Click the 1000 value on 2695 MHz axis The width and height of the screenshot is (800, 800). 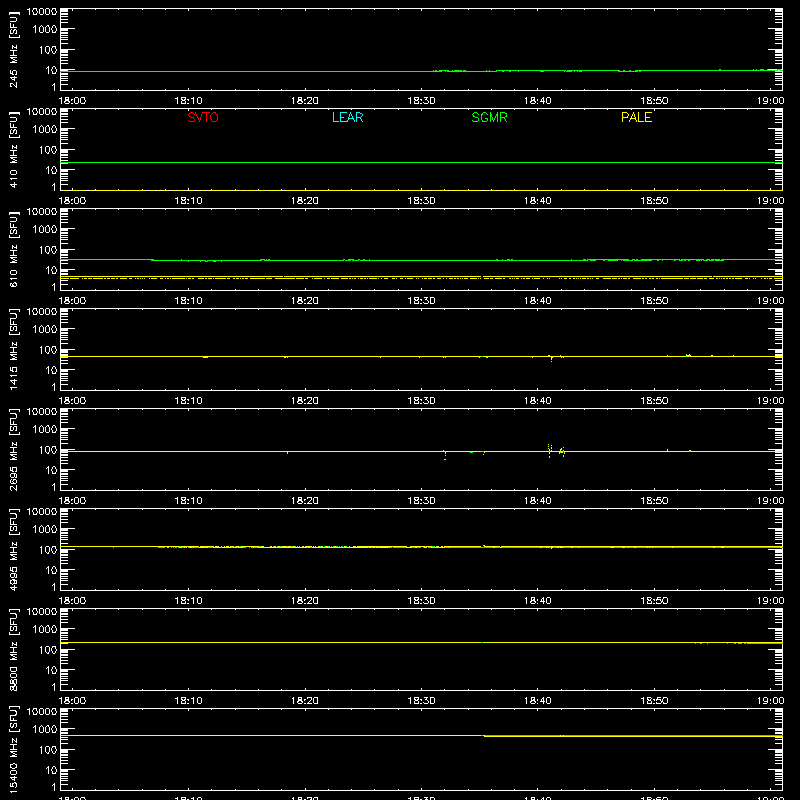[45, 430]
